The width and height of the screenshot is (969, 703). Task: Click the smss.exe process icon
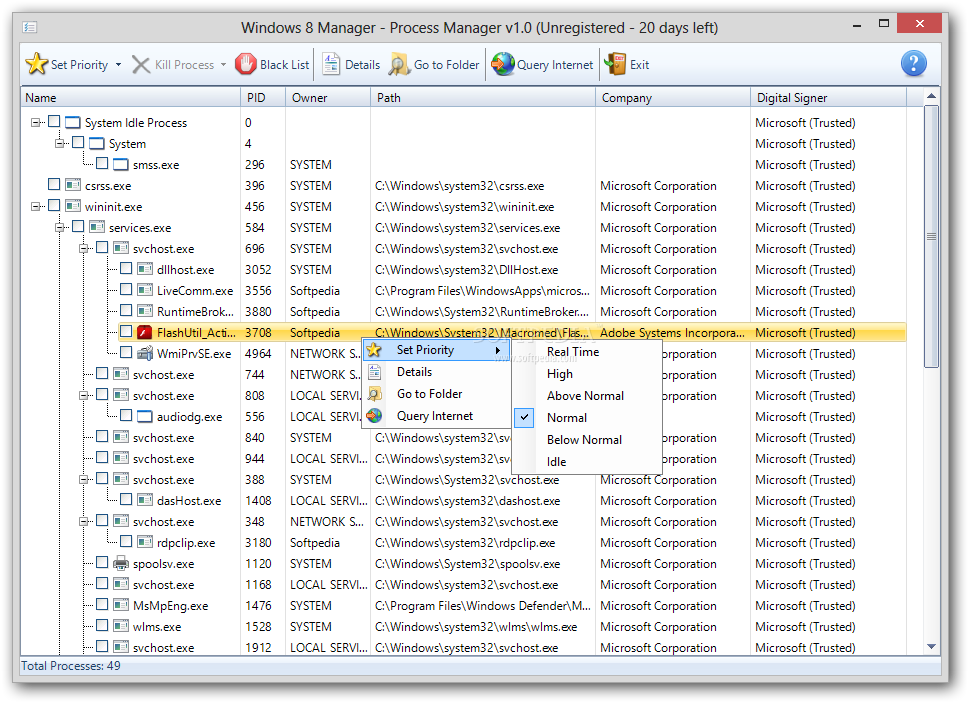click(x=121, y=164)
